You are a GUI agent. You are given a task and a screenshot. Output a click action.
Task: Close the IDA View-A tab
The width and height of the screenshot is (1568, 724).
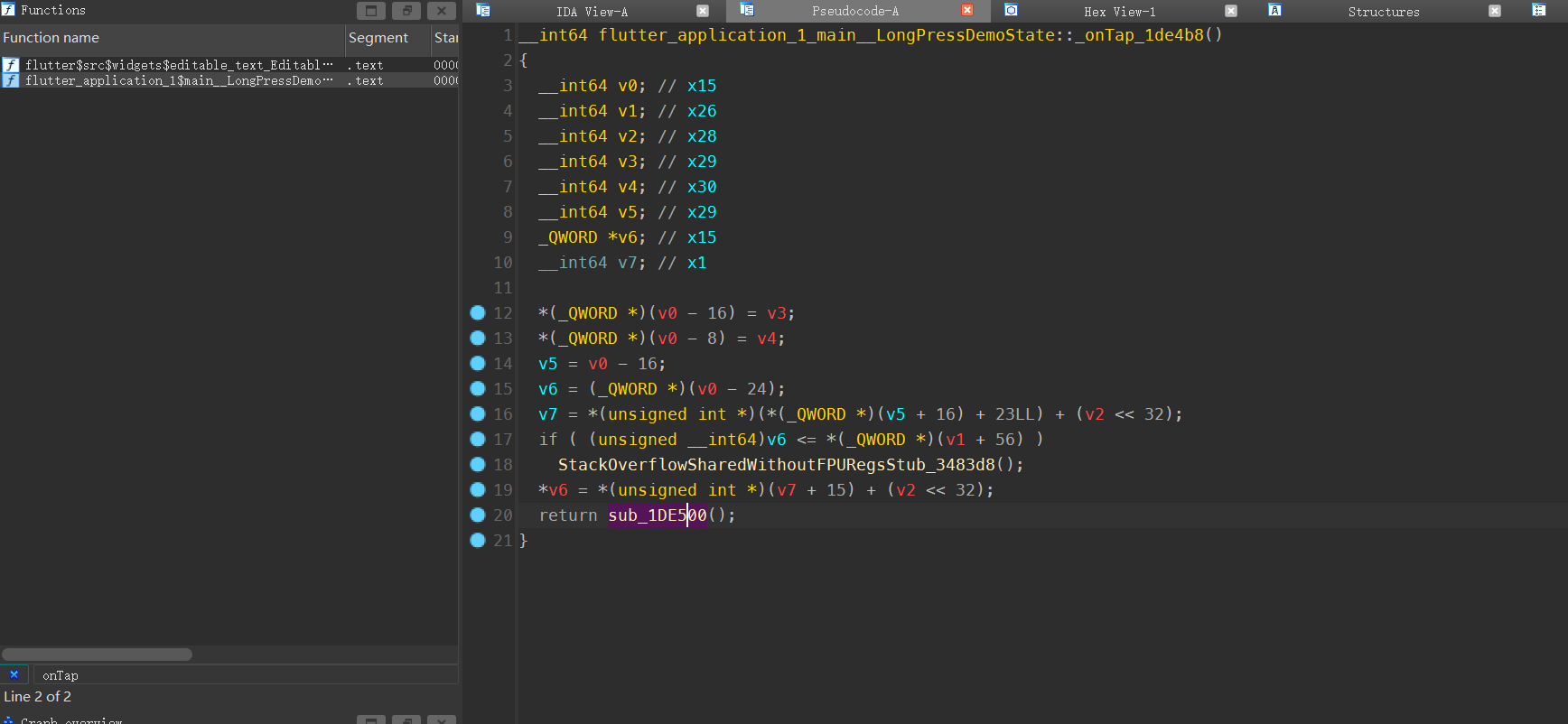tap(703, 11)
